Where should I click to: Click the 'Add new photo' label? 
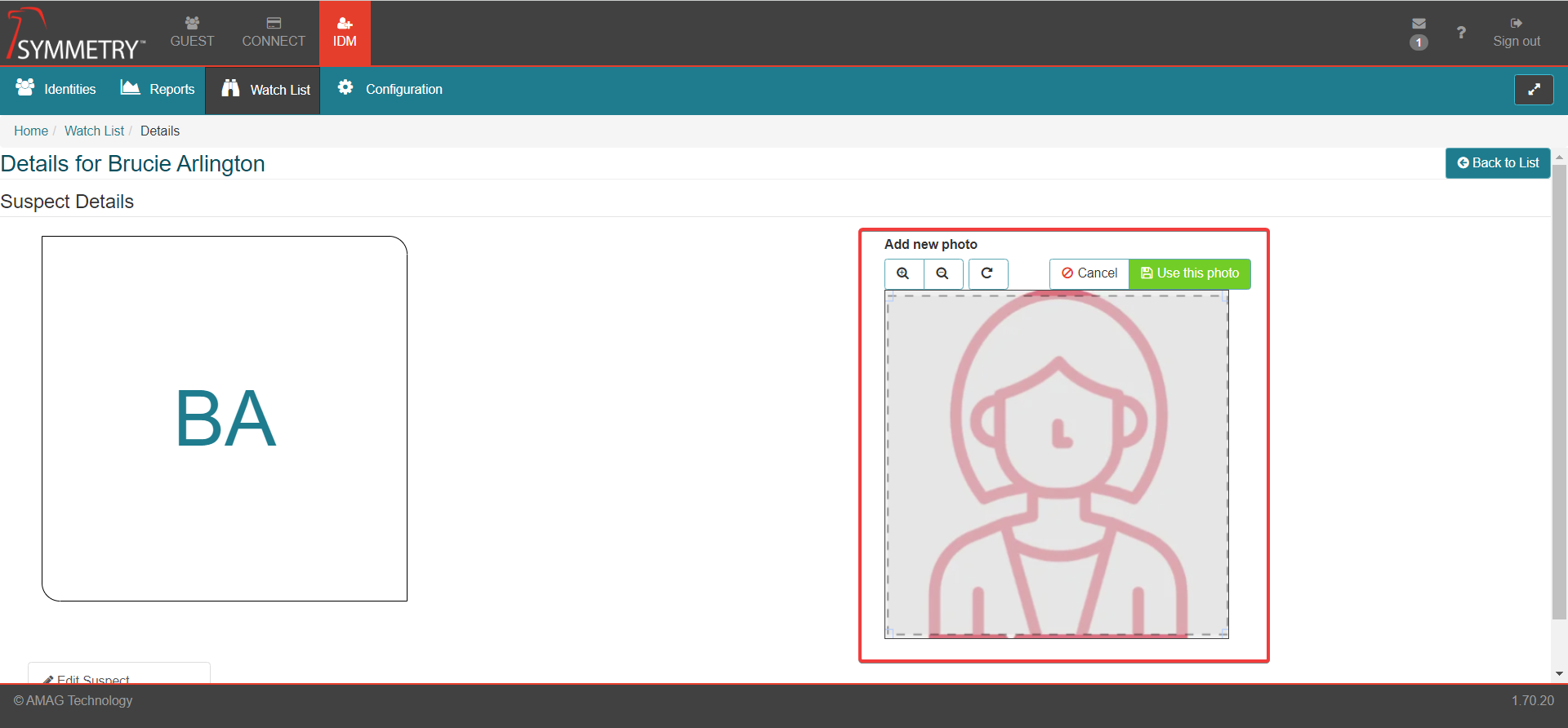[x=931, y=244]
